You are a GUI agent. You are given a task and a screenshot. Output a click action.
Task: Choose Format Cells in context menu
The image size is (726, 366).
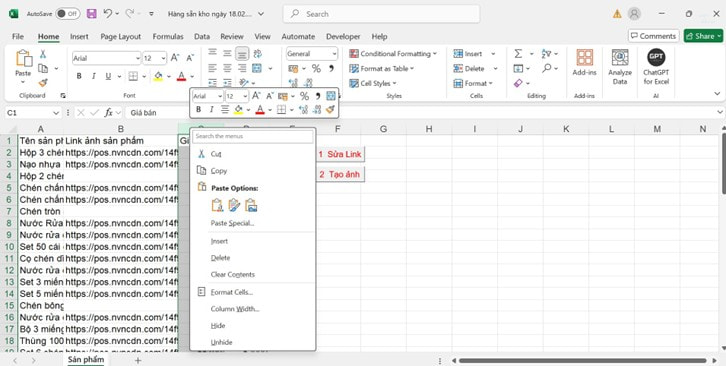point(253,292)
